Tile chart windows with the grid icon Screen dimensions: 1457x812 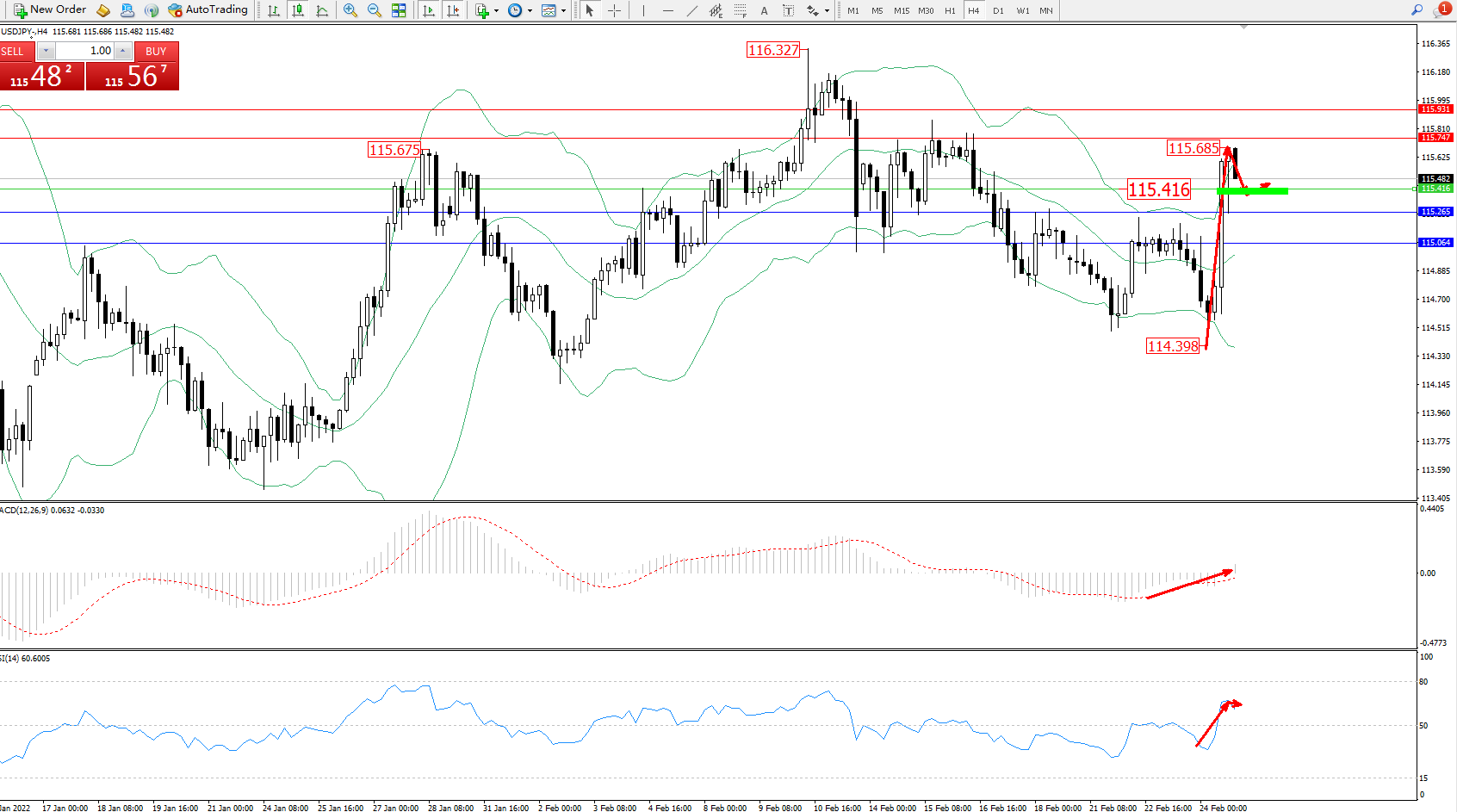[x=399, y=10]
